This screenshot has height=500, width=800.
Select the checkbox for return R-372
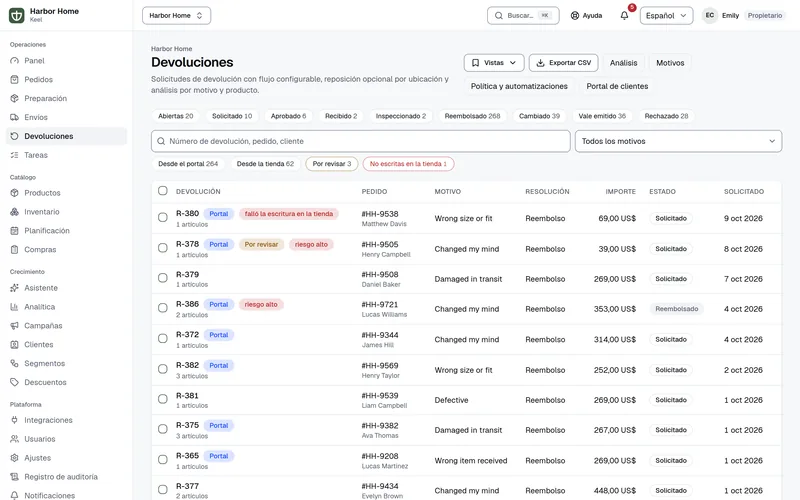163,339
